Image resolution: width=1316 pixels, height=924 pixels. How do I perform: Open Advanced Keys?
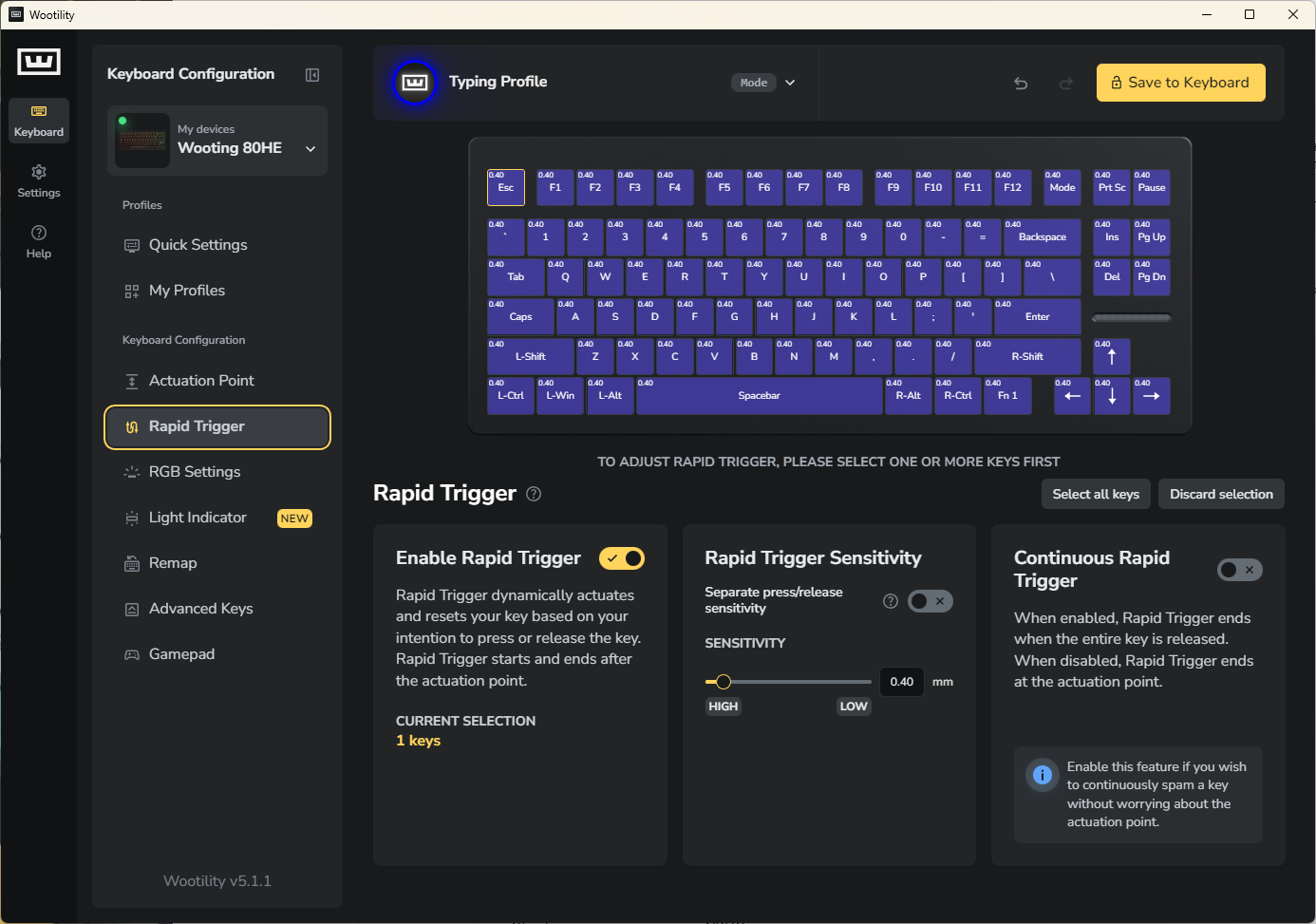pos(217,609)
